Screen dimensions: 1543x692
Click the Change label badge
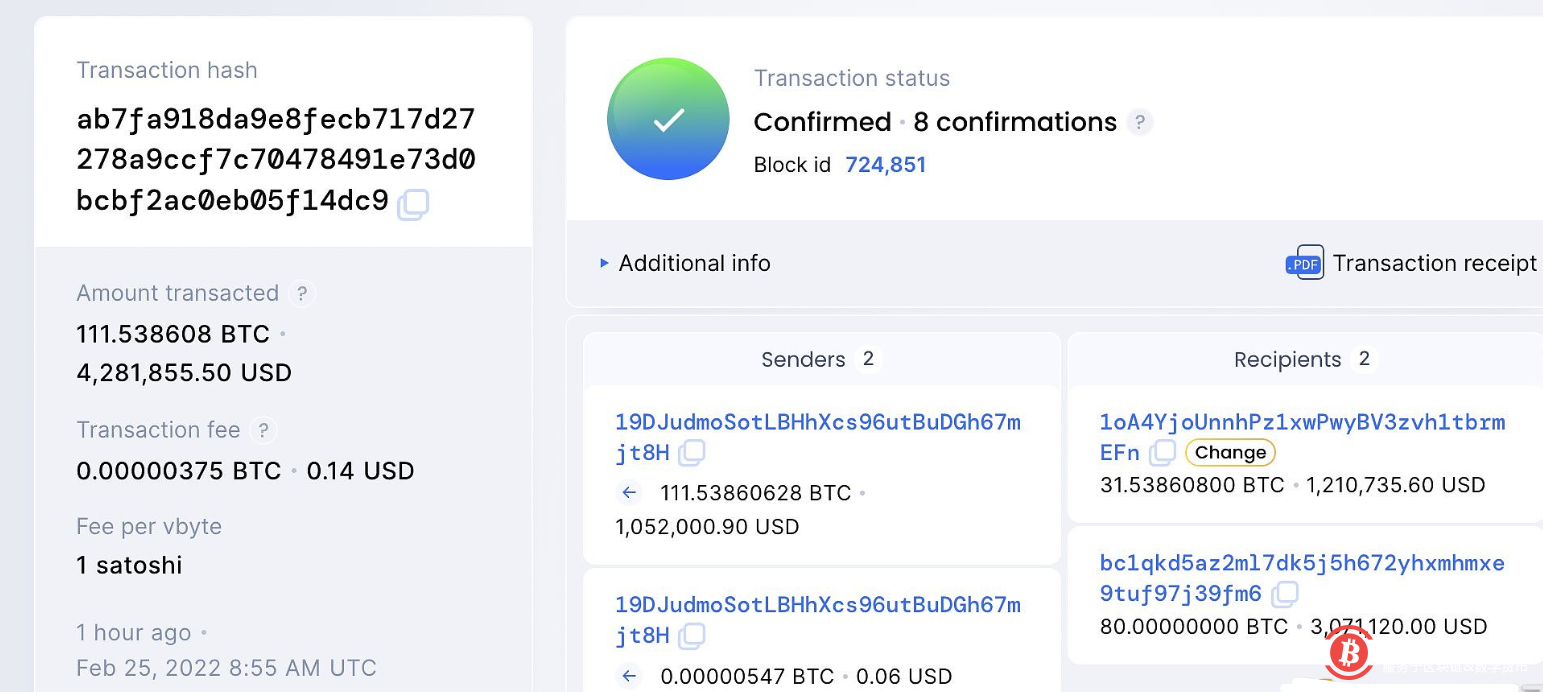[x=1230, y=453]
